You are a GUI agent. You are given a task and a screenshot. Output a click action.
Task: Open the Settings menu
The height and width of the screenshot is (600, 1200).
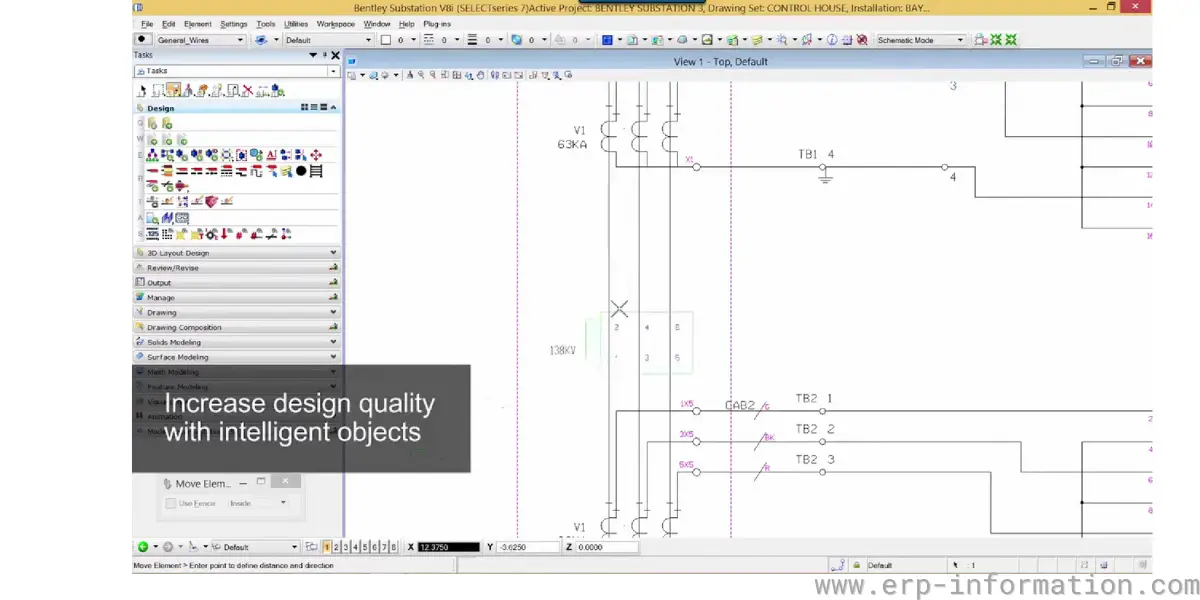pyautogui.click(x=234, y=23)
